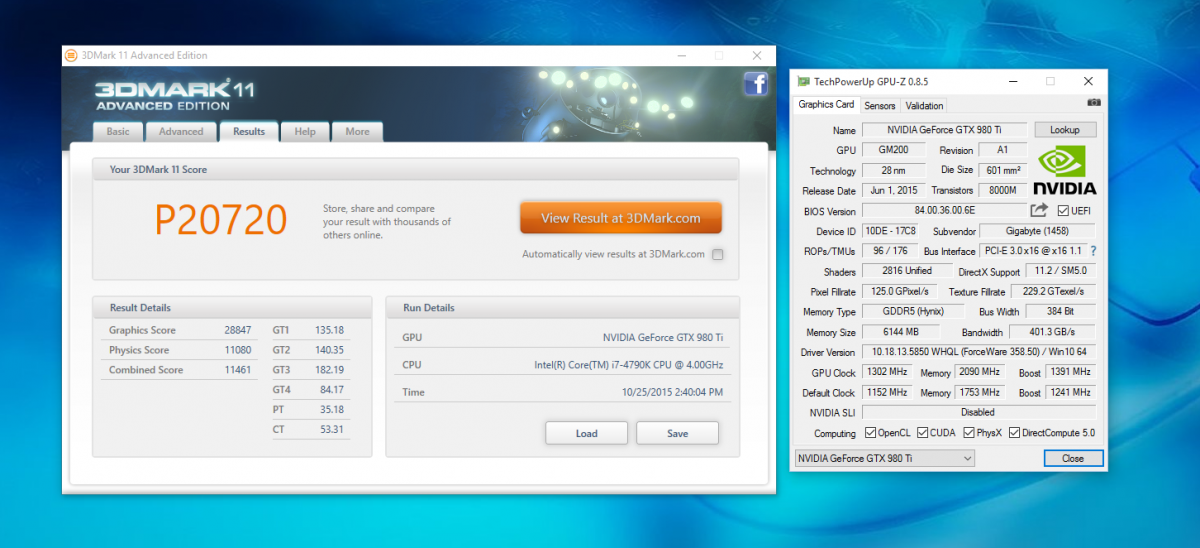The image size is (1200, 548).
Task: Click the GPU field GM200
Action: 894,150
